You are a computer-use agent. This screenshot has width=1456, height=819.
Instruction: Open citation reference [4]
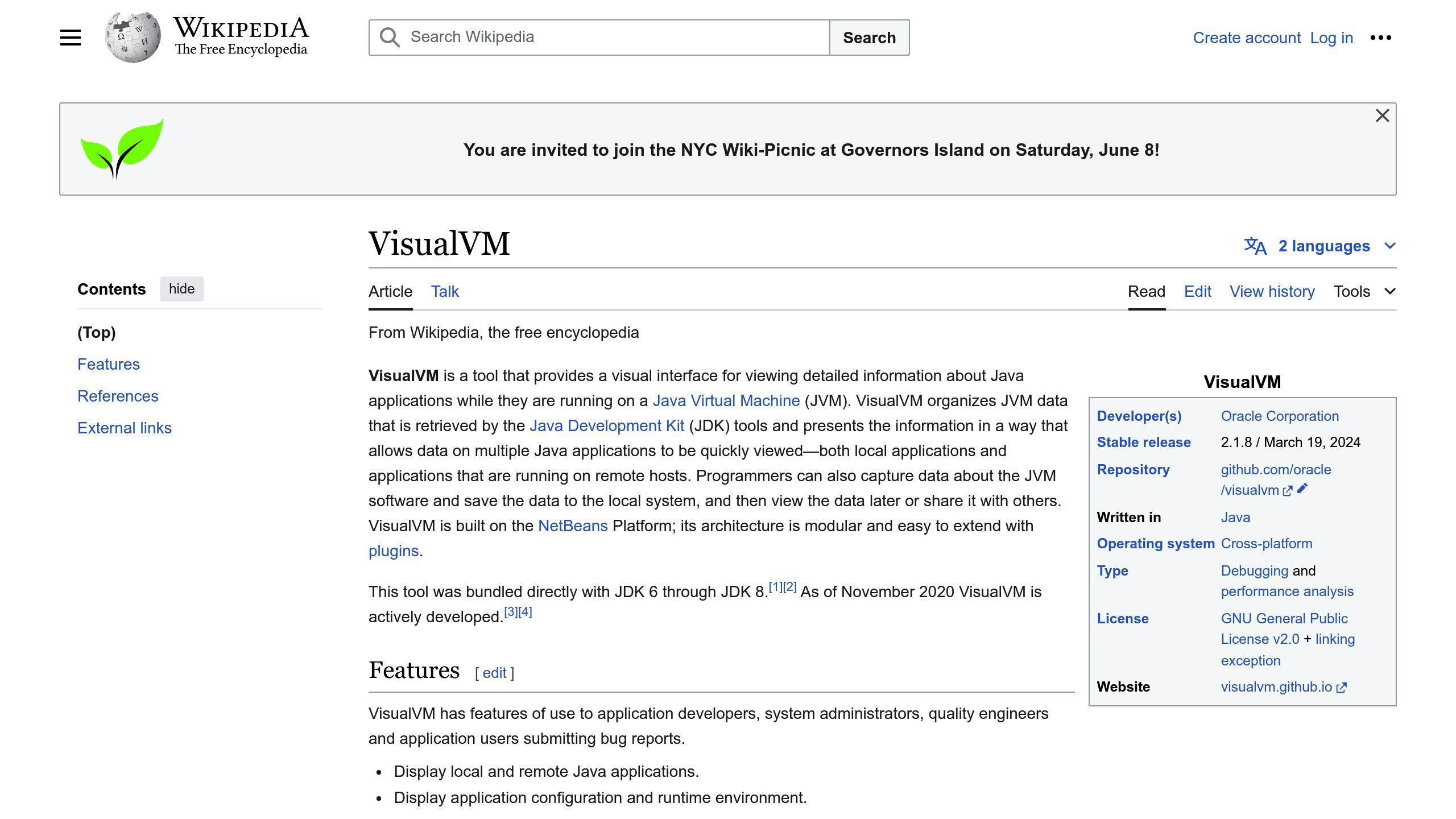click(526, 612)
